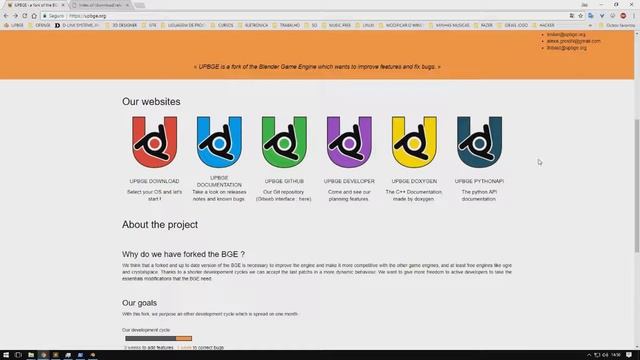Open the LINUX bookmark folder

pos(365,25)
